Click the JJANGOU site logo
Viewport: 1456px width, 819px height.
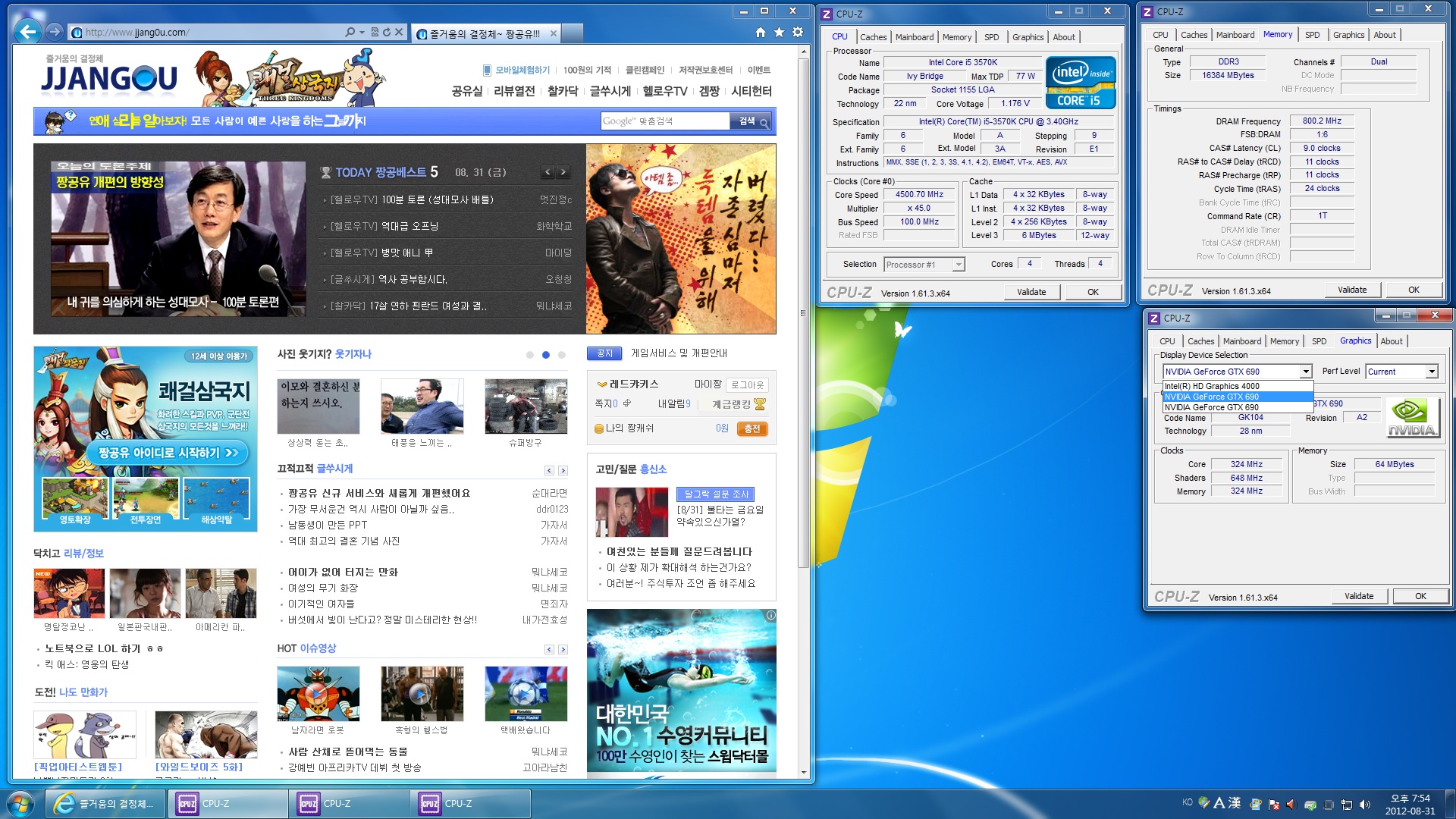click(109, 78)
